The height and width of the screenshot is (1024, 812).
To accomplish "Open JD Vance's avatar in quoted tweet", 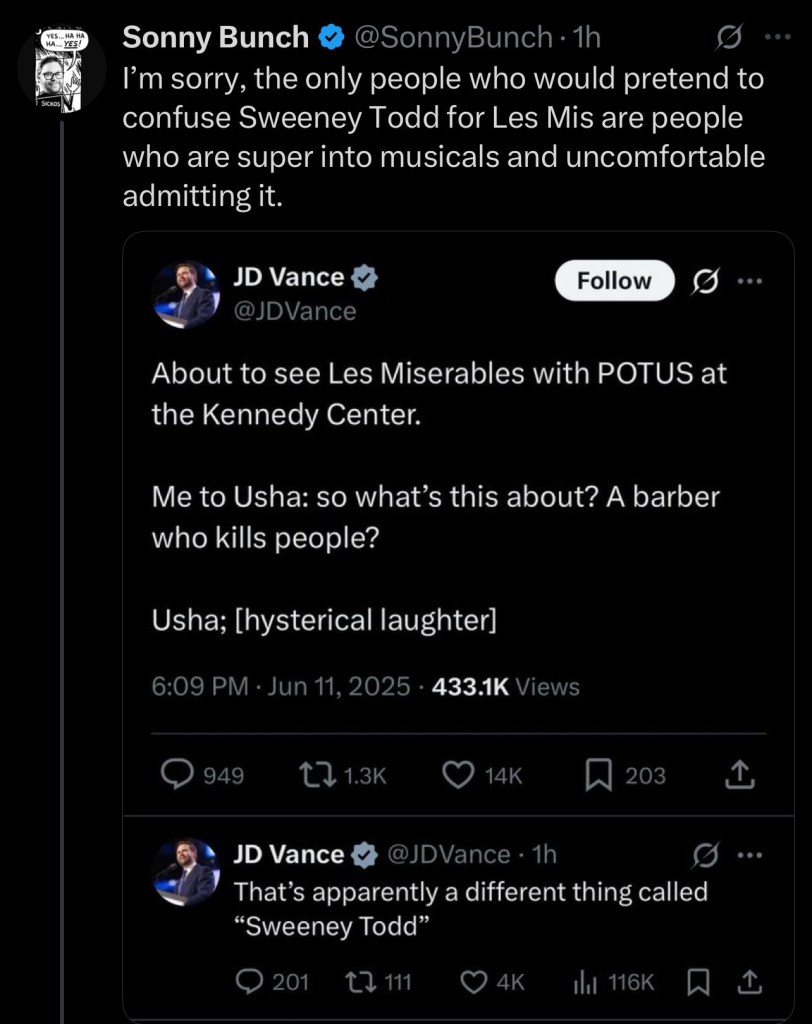I will point(186,293).
